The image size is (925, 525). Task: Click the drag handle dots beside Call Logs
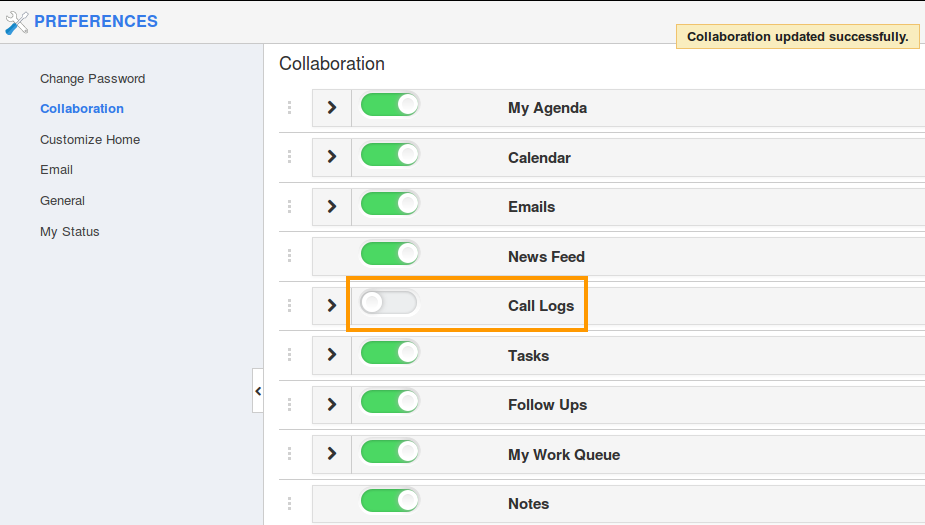point(289,305)
